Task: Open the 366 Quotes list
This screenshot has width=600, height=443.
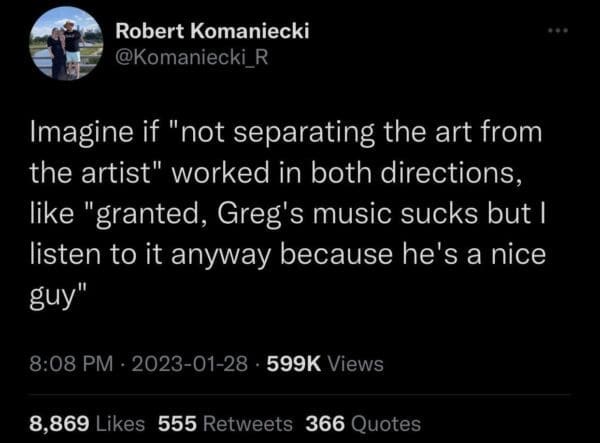Action: tap(364, 422)
